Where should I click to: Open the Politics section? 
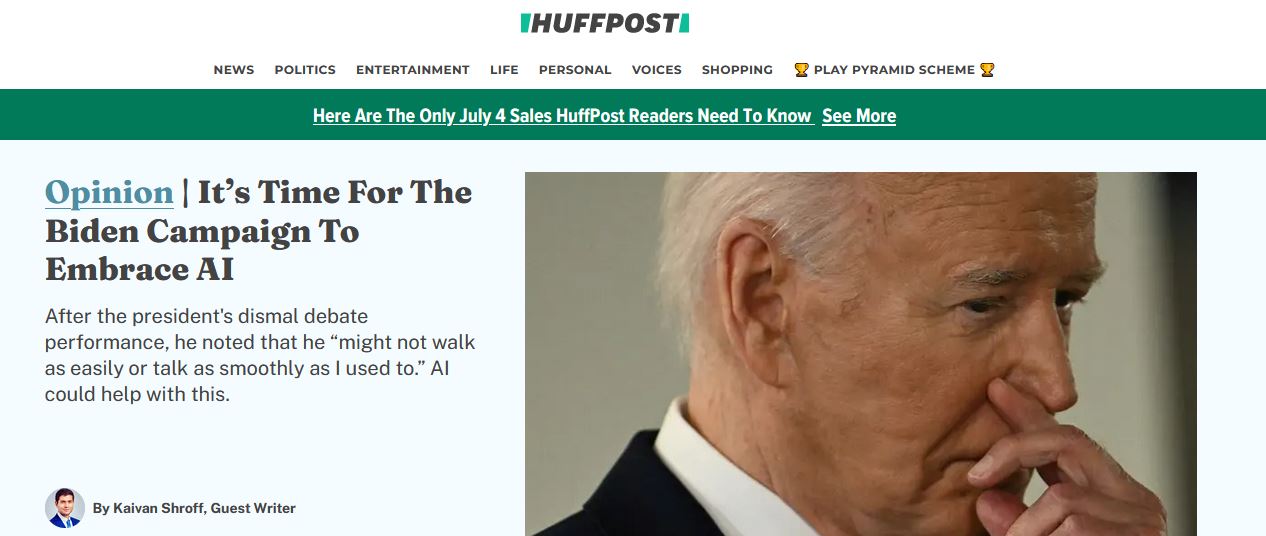coord(305,70)
